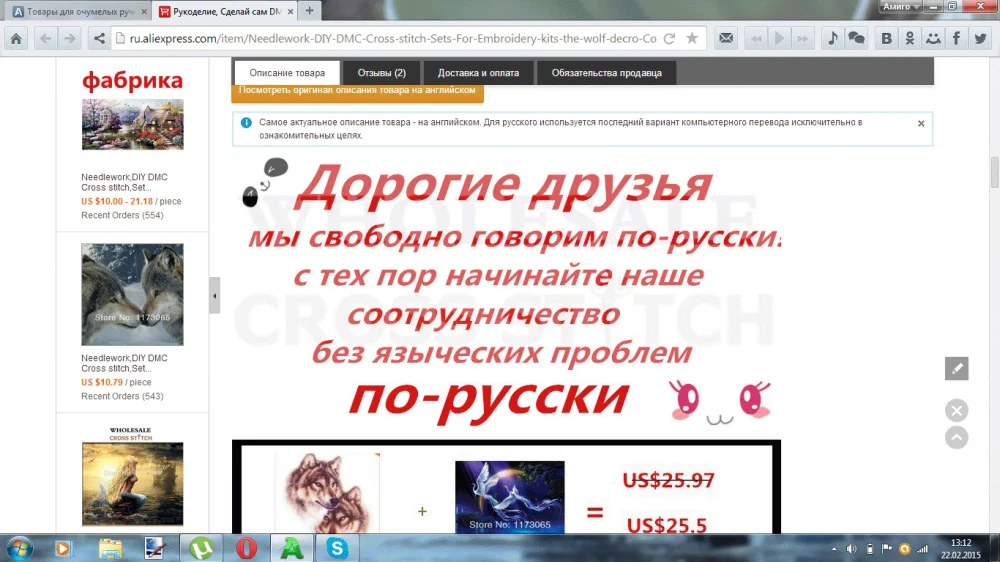Screen dimensions: 1000x562
Task: Open the Windows Start menu
Action: pos(19,549)
